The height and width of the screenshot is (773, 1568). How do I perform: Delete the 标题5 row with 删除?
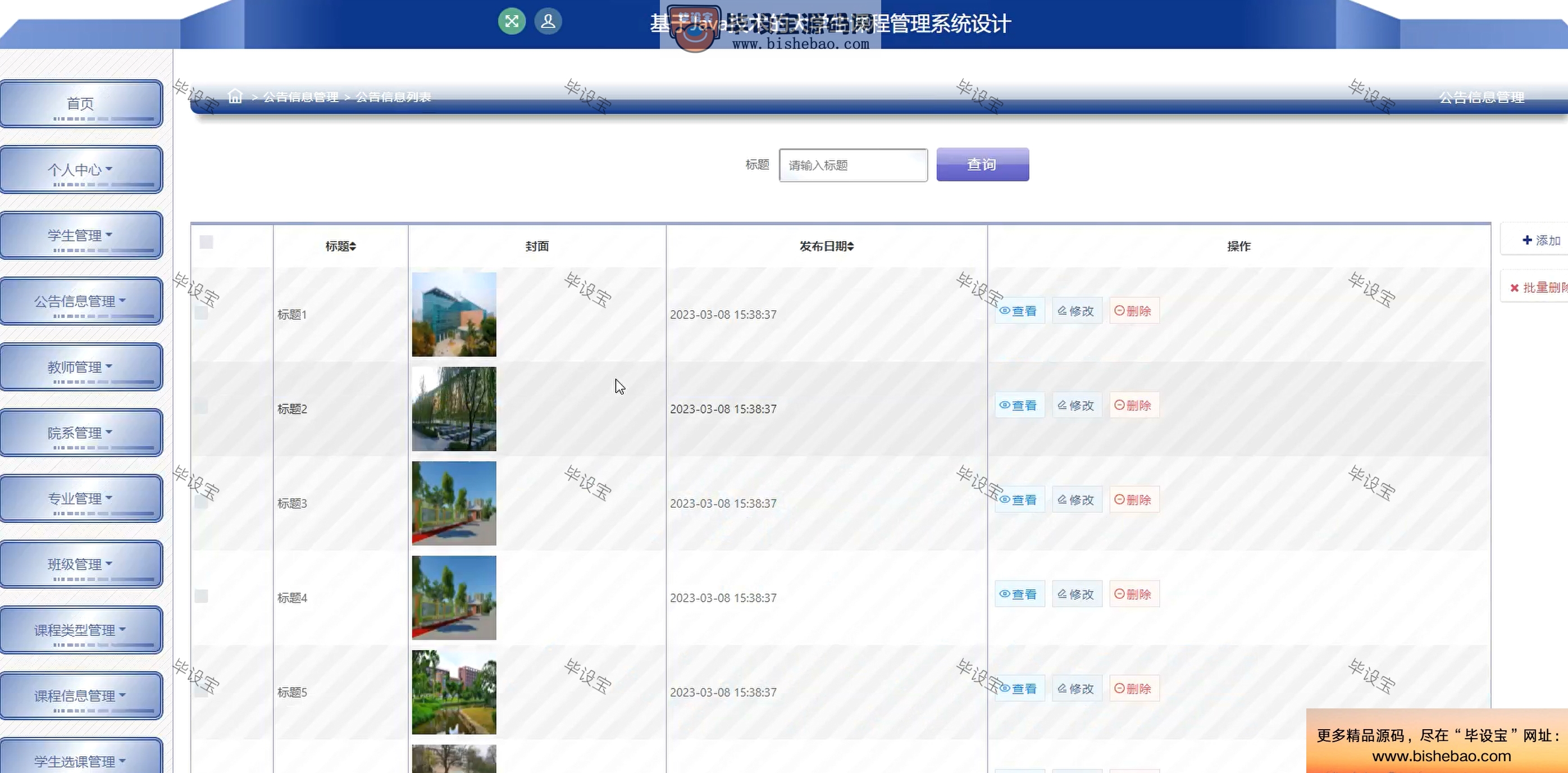1134,688
